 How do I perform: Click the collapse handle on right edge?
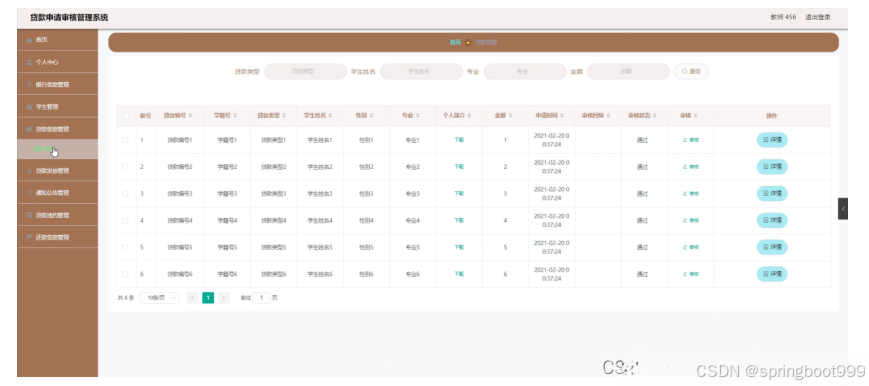843,209
